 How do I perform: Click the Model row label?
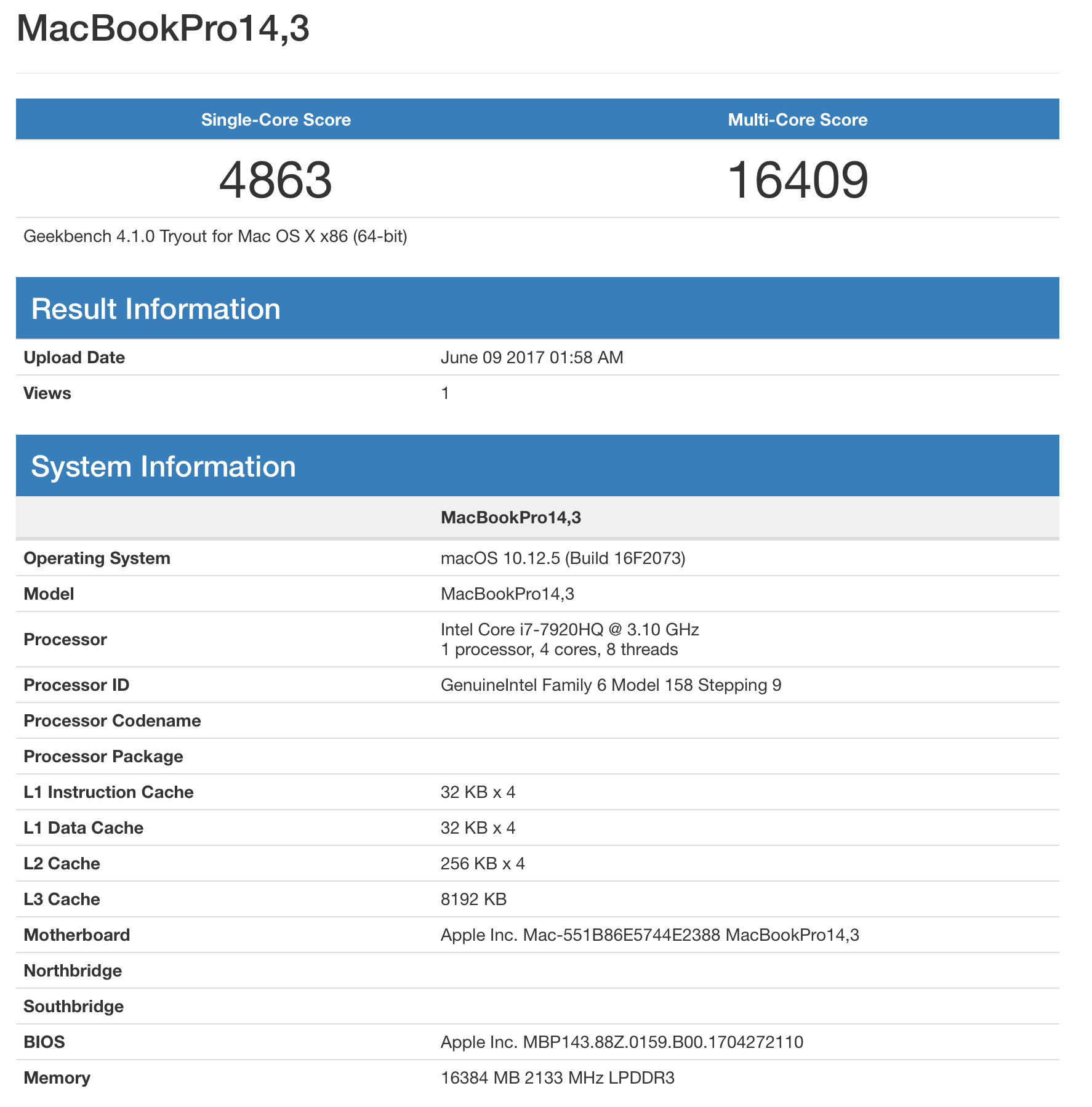tap(49, 594)
